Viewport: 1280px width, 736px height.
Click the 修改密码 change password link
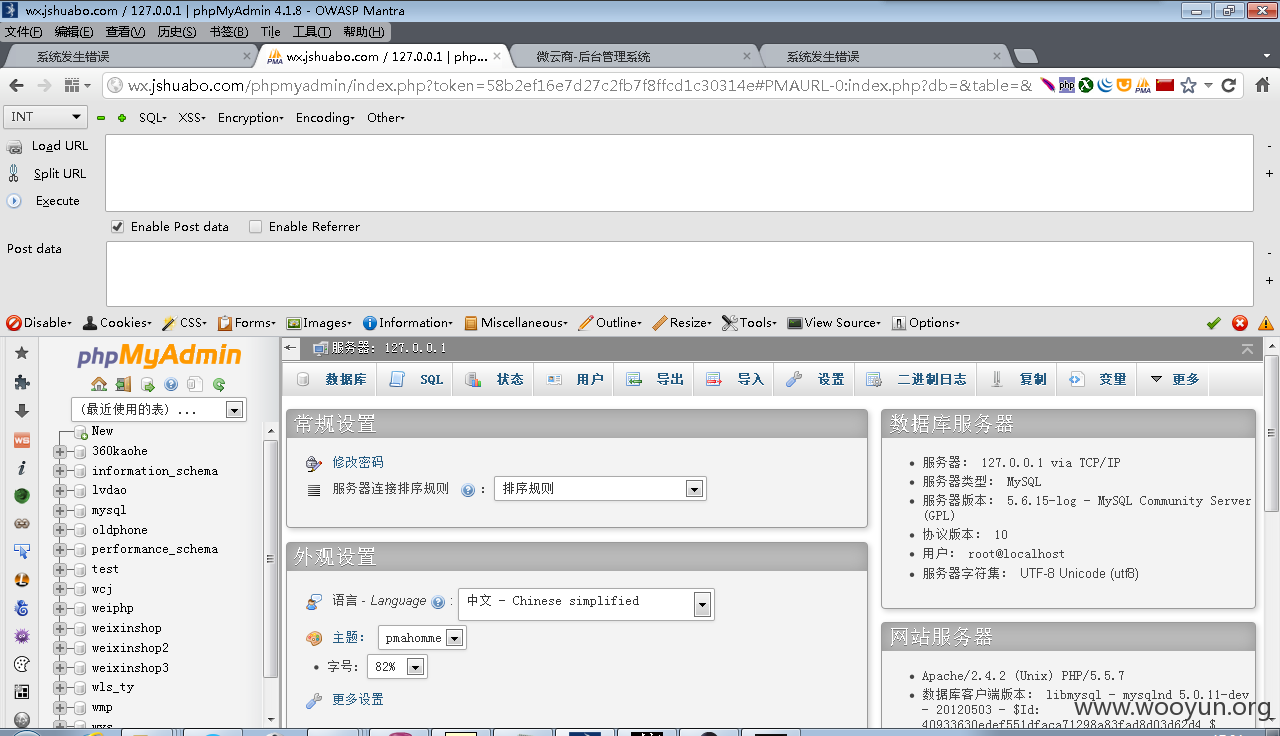click(x=358, y=463)
